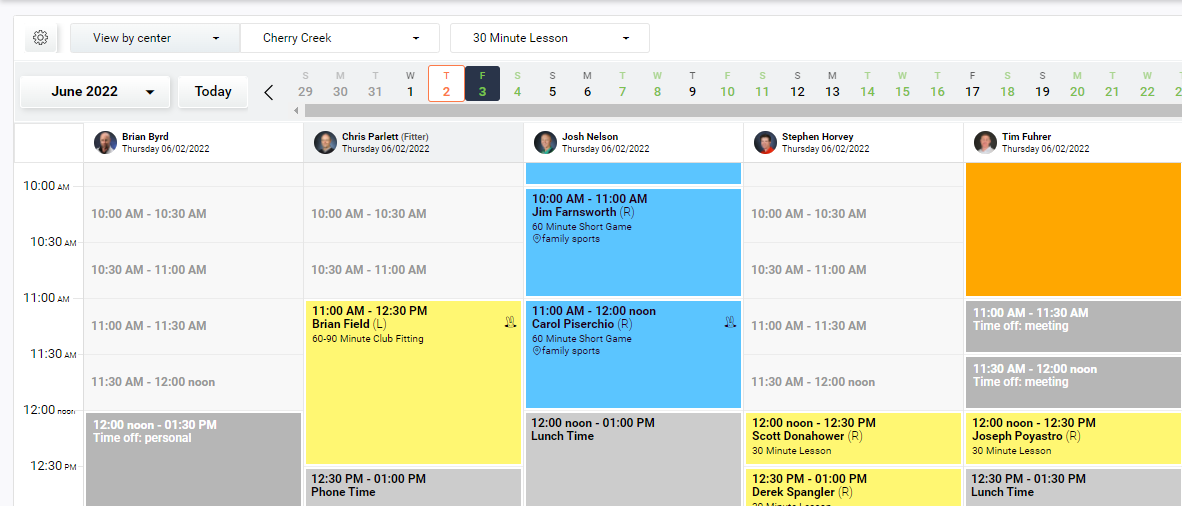The height and width of the screenshot is (506, 1182).
Task: Click golf icon on Brian Field appointment
Action: [510, 323]
